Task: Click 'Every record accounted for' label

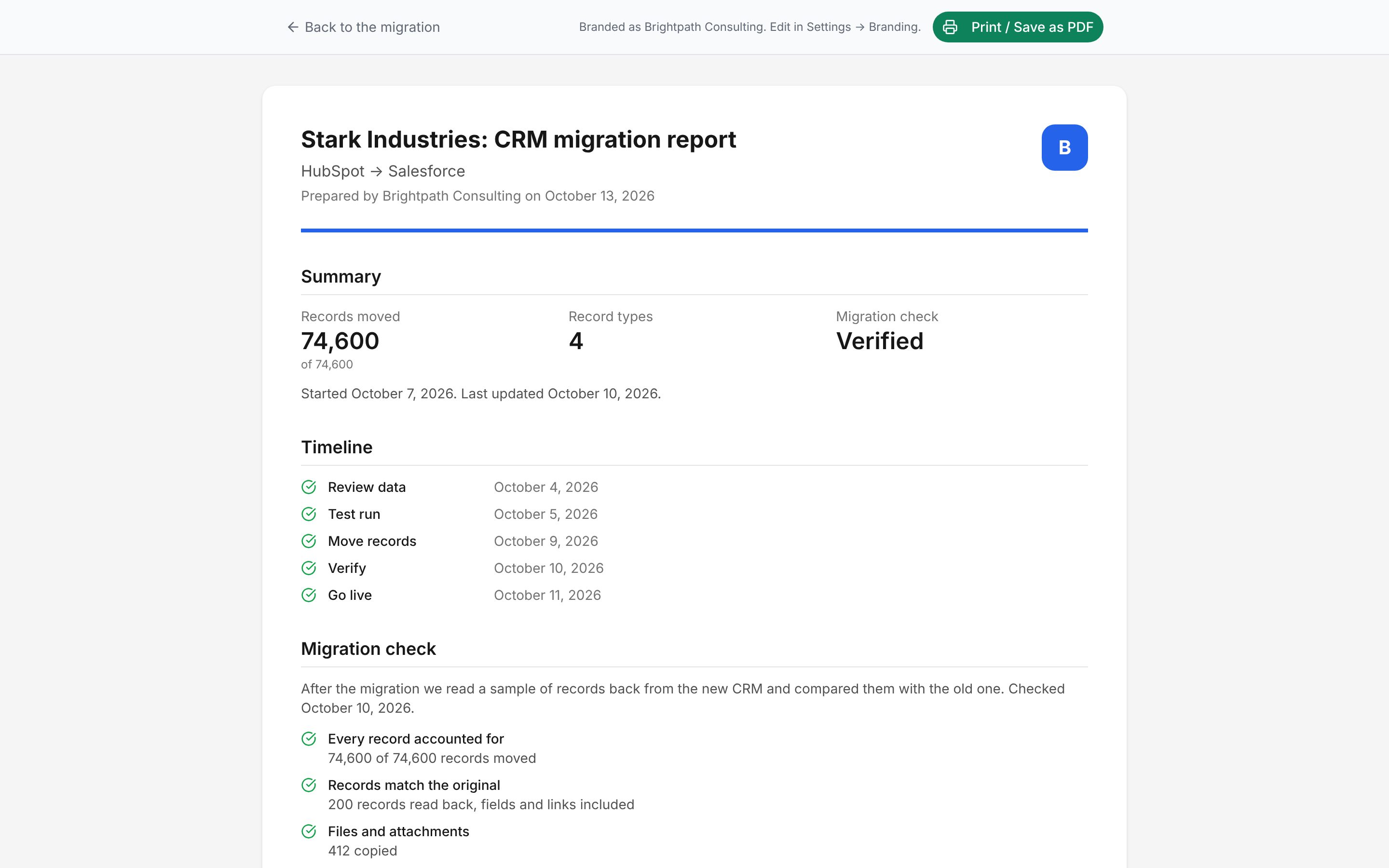Action: pyautogui.click(x=416, y=739)
